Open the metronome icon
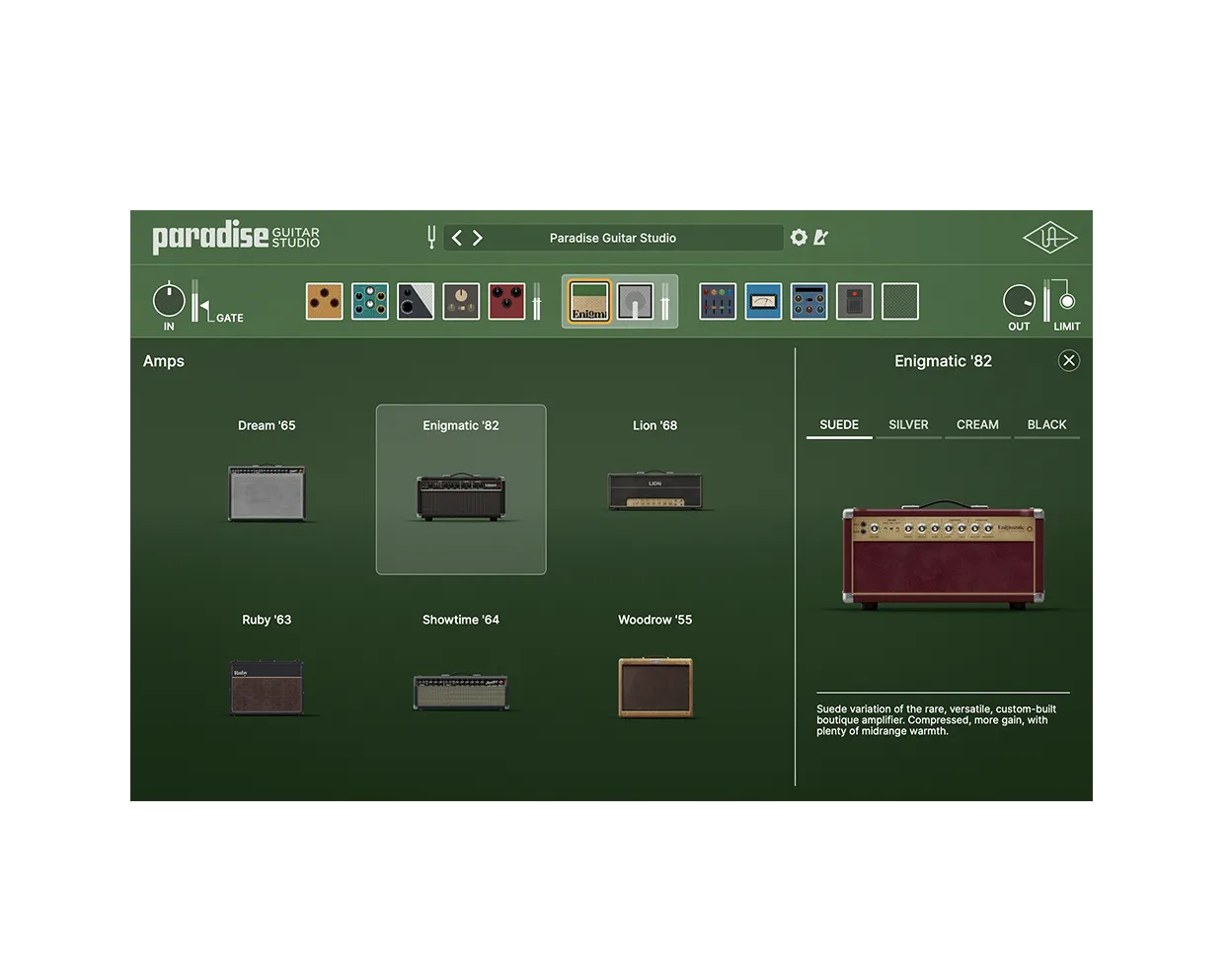The width and height of the screenshot is (1232, 967). (820, 237)
